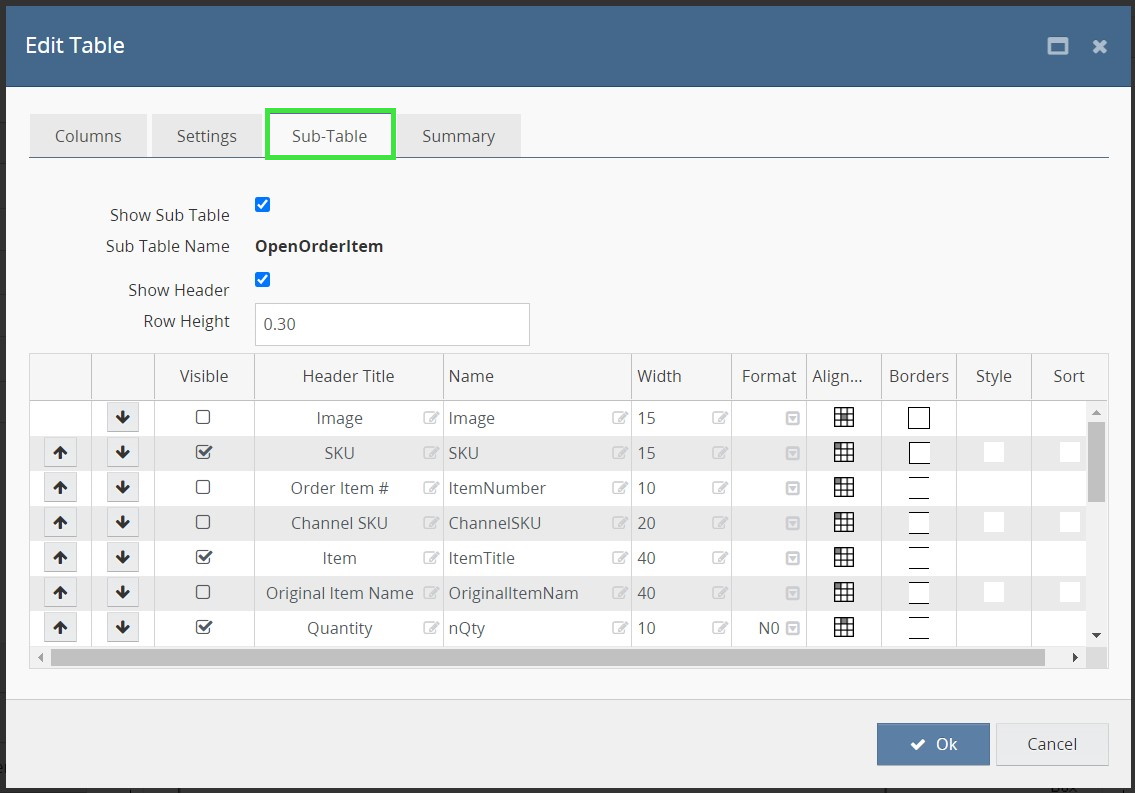The width and height of the screenshot is (1135, 793).
Task: Disable the Show Header checkbox
Action: [263, 280]
